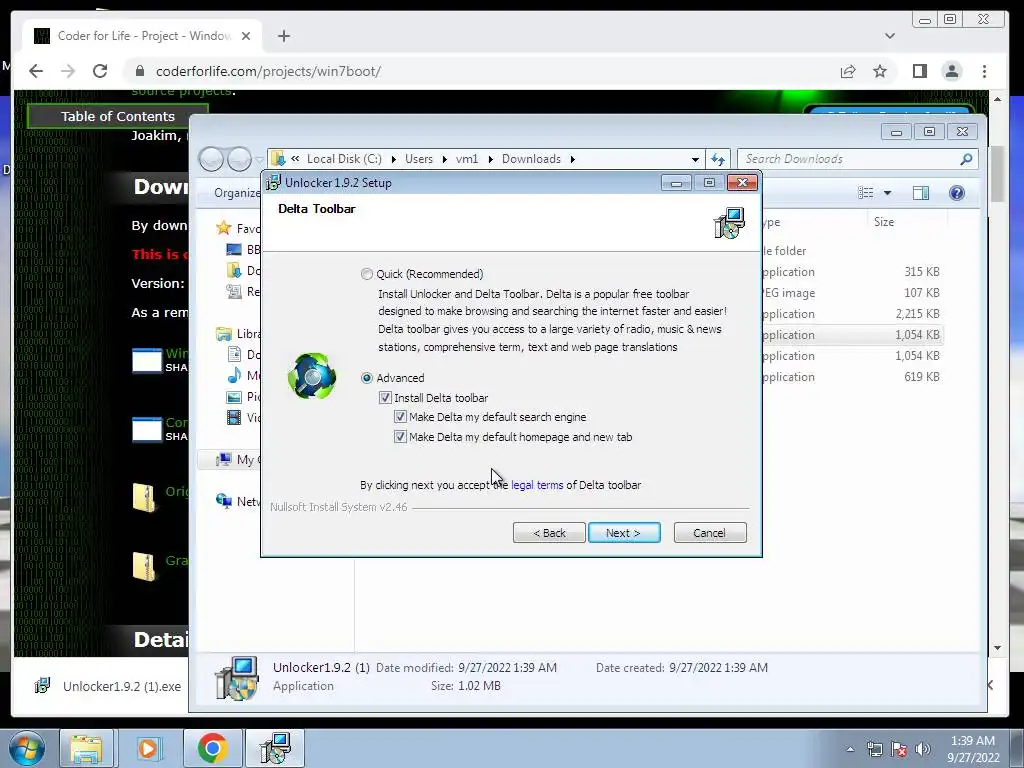Click the Downloads breadcrumb segment
The image size is (1024, 768).
[x=531, y=159]
